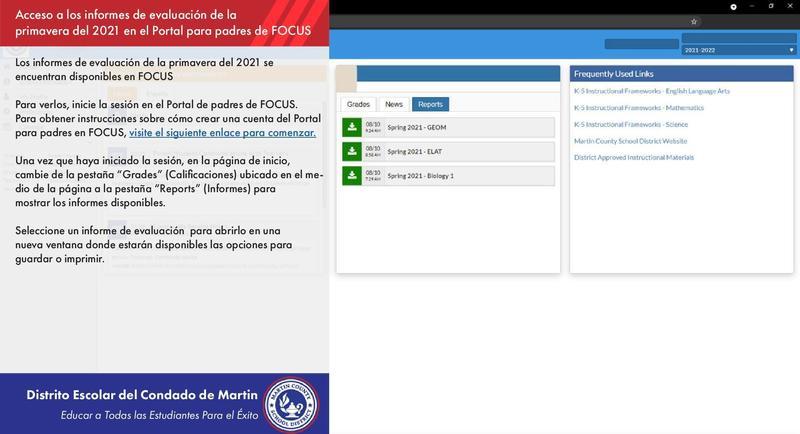Minimize the browser window

753,6
